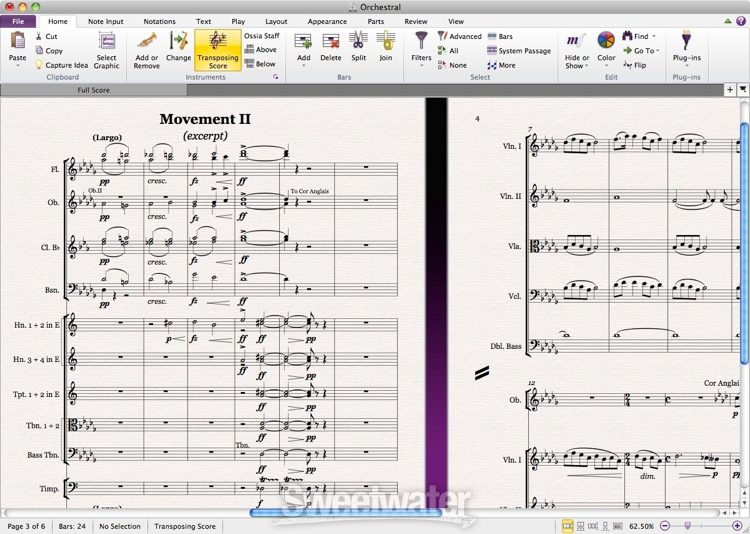Click the To Cor Anglais instrument change
750x534 pixels.
click(x=310, y=191)
